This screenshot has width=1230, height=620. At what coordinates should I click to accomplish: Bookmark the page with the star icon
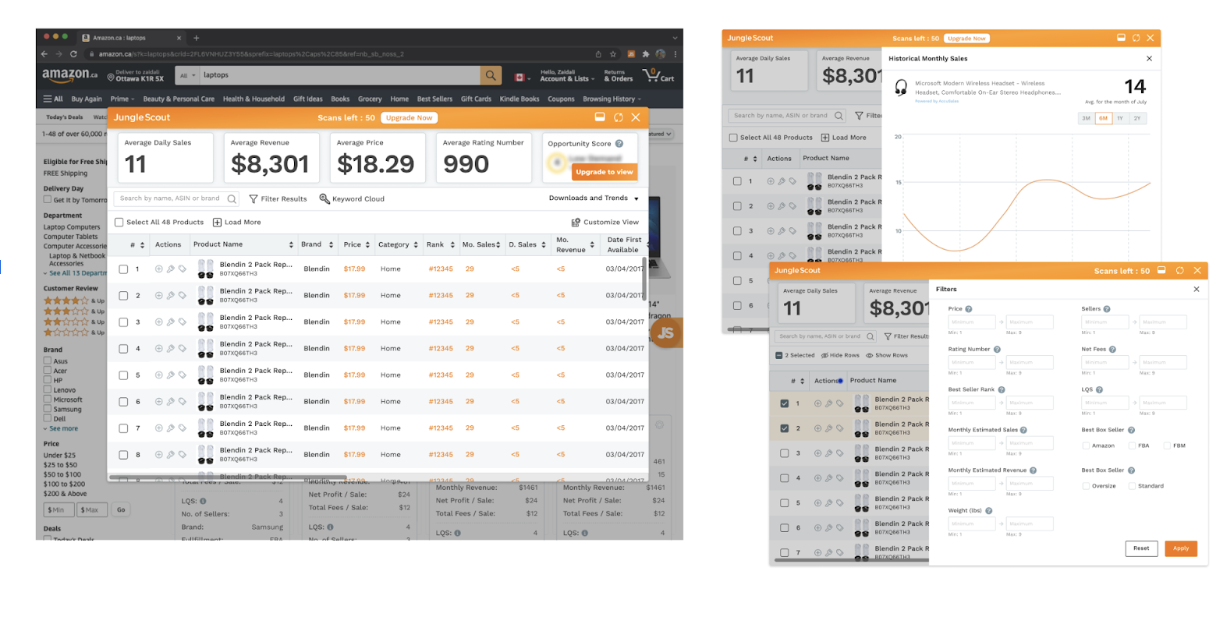coord(612,54)
